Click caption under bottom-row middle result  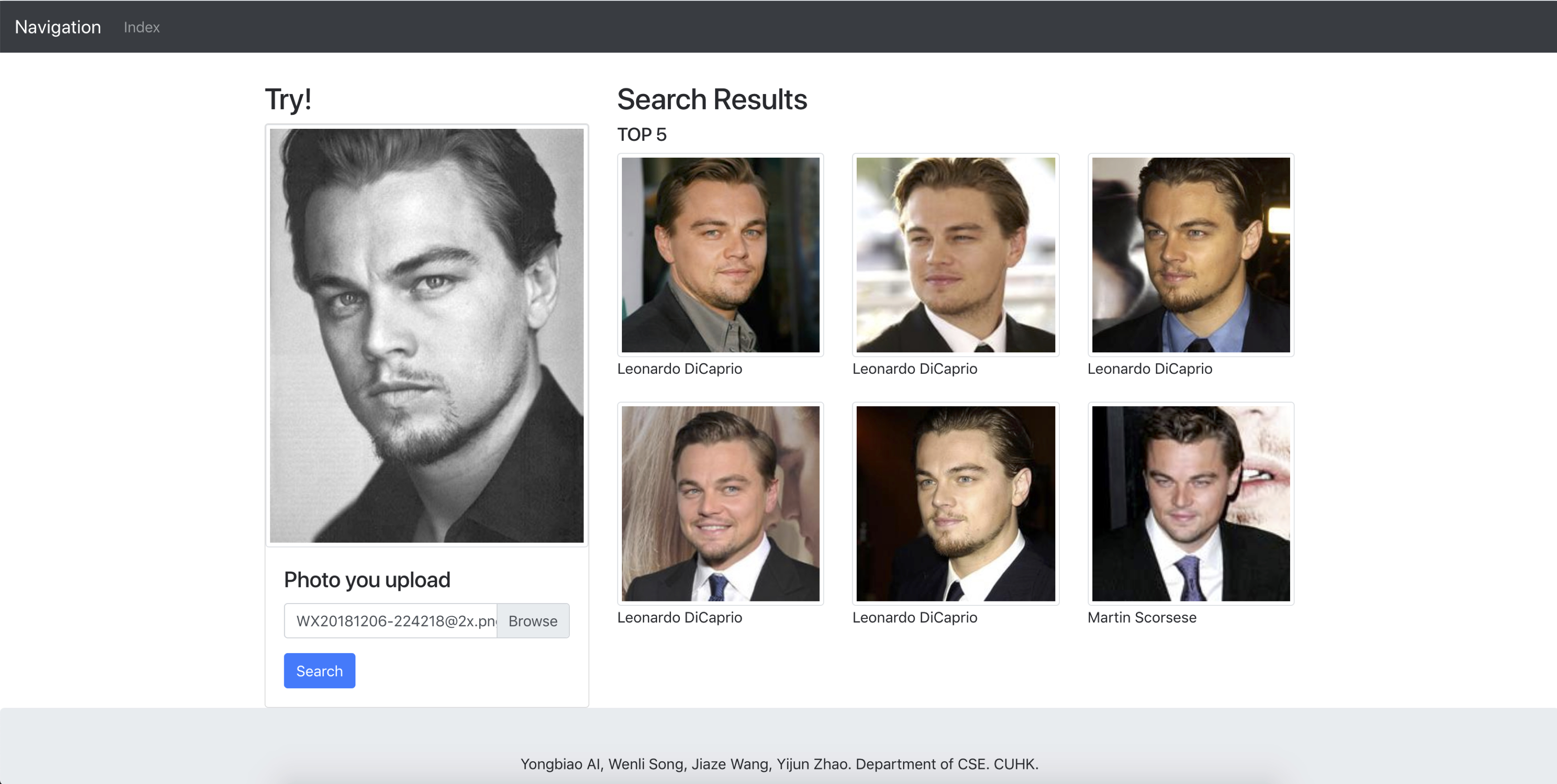point(914,617)
